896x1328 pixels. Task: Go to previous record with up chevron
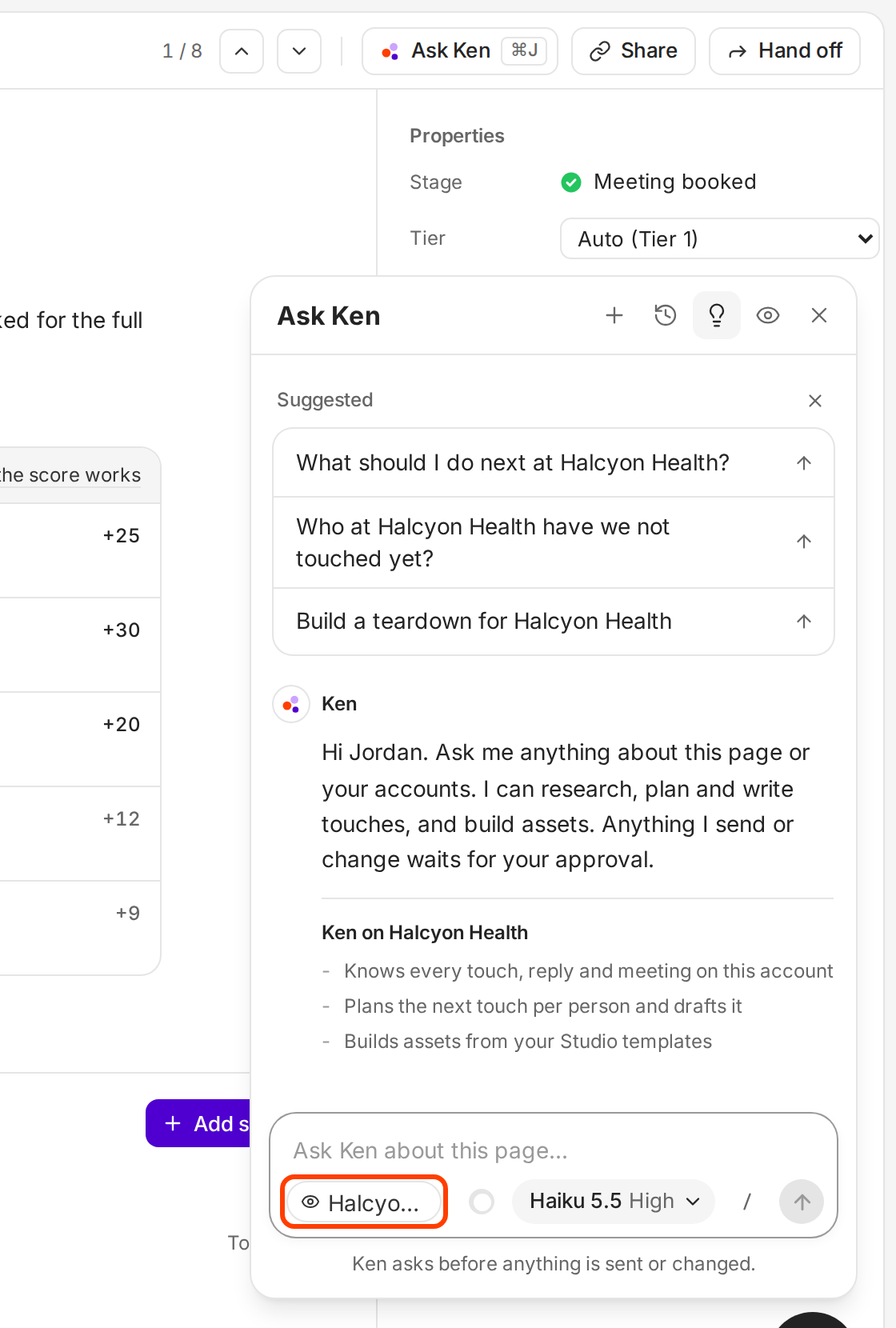point(242,51)
